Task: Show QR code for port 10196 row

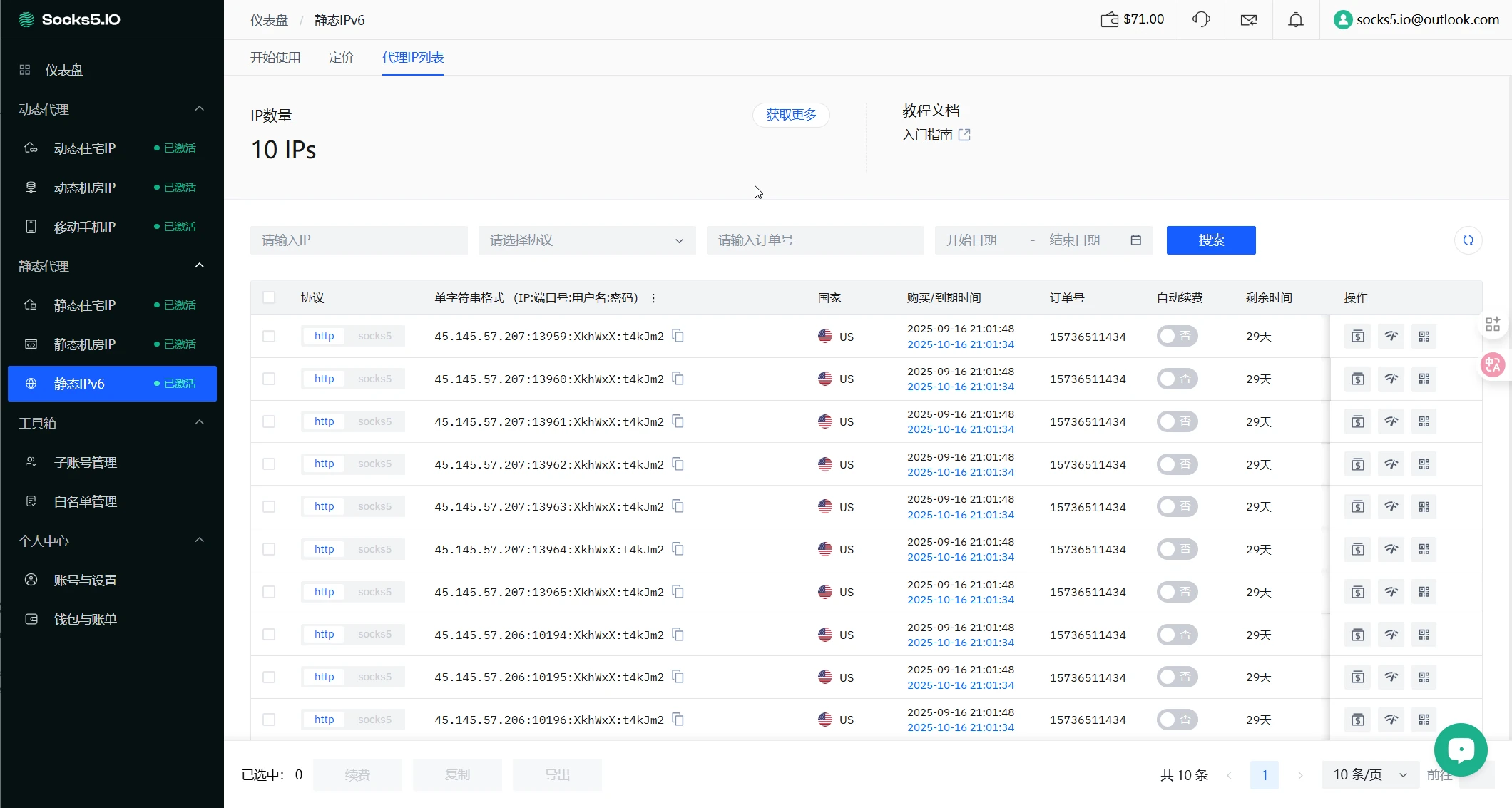Action: [1424, 720]
